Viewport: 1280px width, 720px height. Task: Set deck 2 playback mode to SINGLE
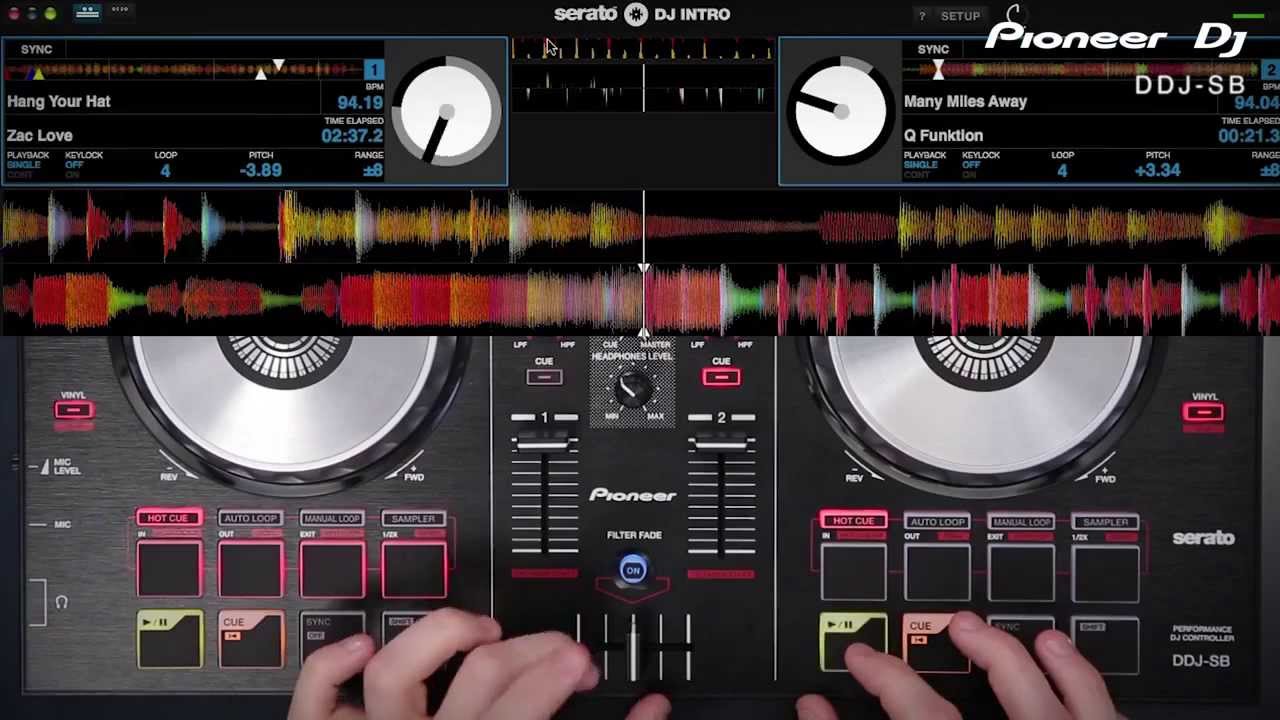920,165
